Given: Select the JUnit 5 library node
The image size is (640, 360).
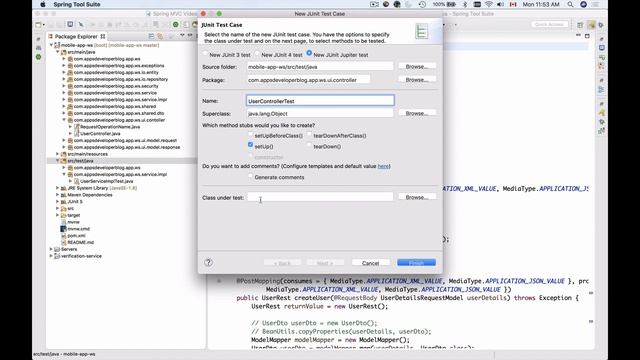Looking at the screenshot, I should 75,202.
